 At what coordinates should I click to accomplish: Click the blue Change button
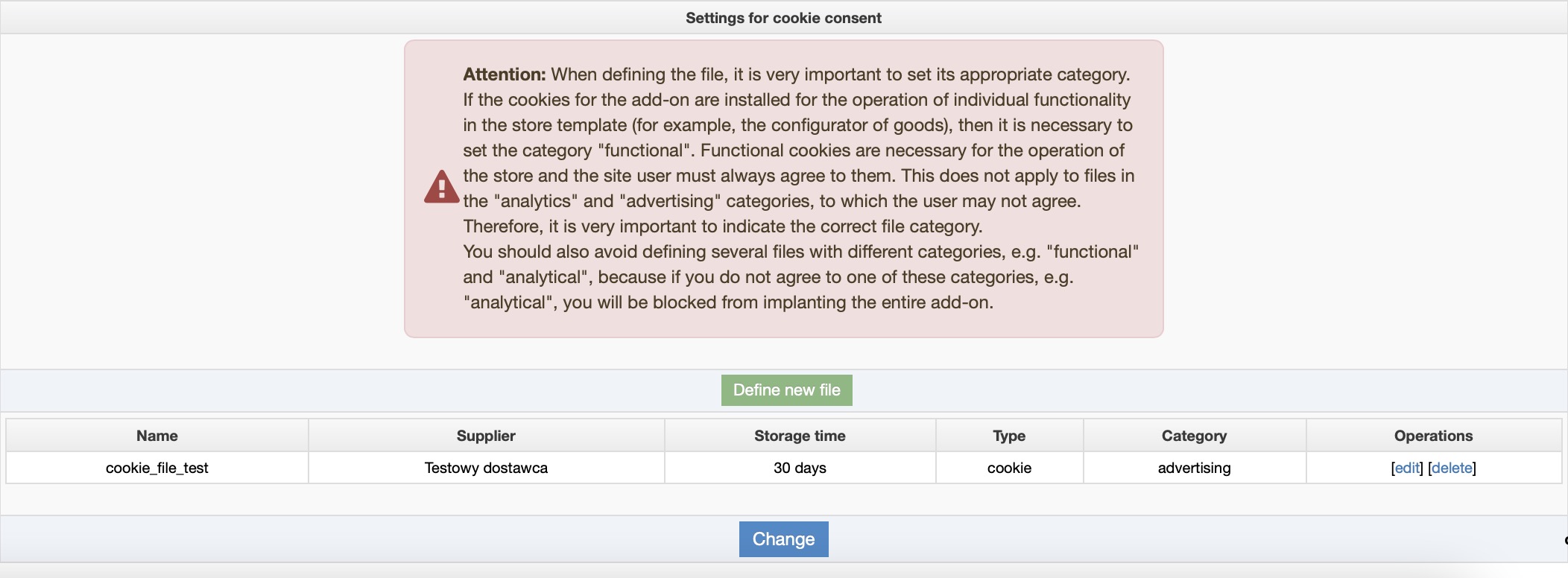pyautogui.click(x=783, y=539)
